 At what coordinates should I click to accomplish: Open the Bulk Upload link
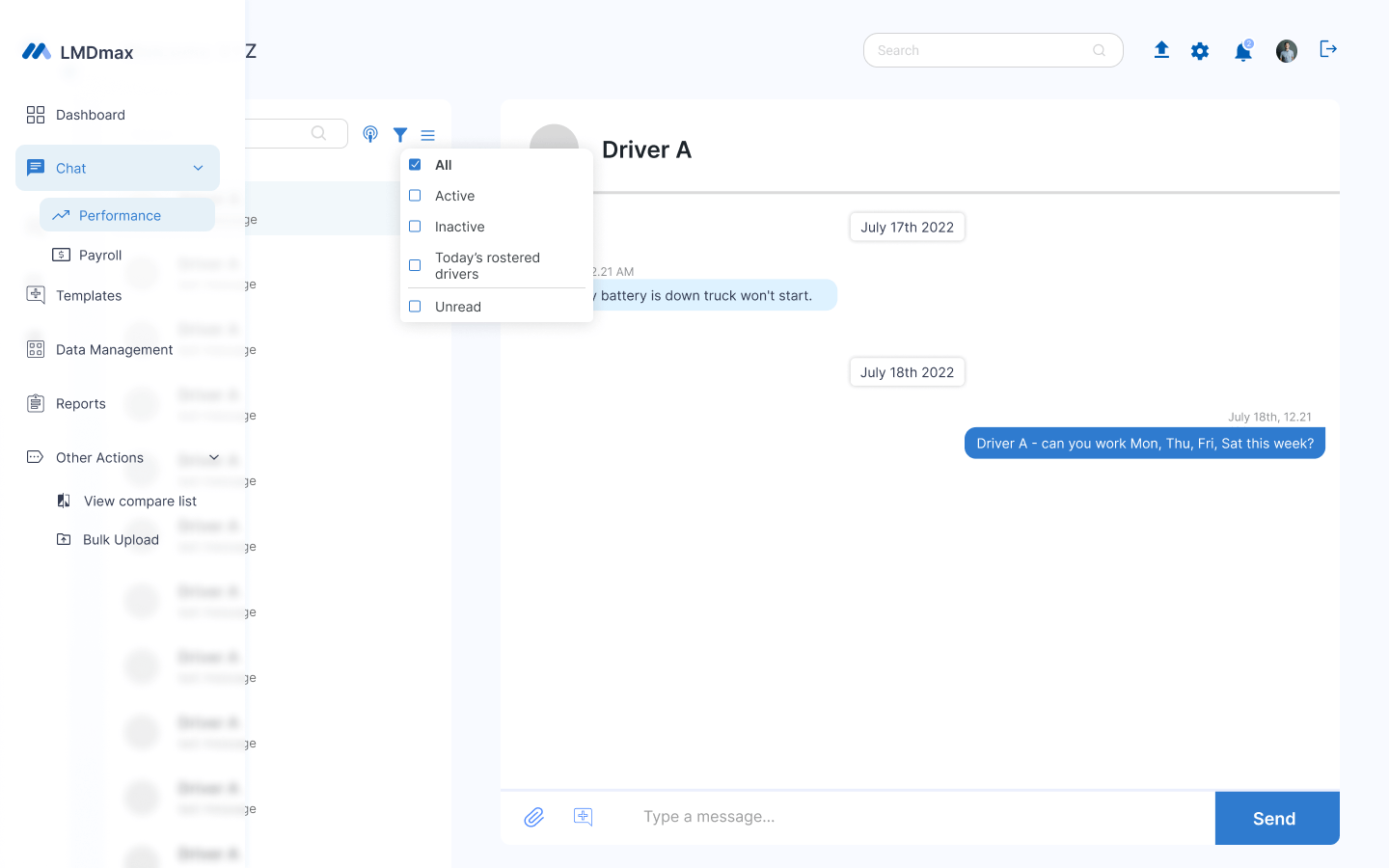coord(121,540)
